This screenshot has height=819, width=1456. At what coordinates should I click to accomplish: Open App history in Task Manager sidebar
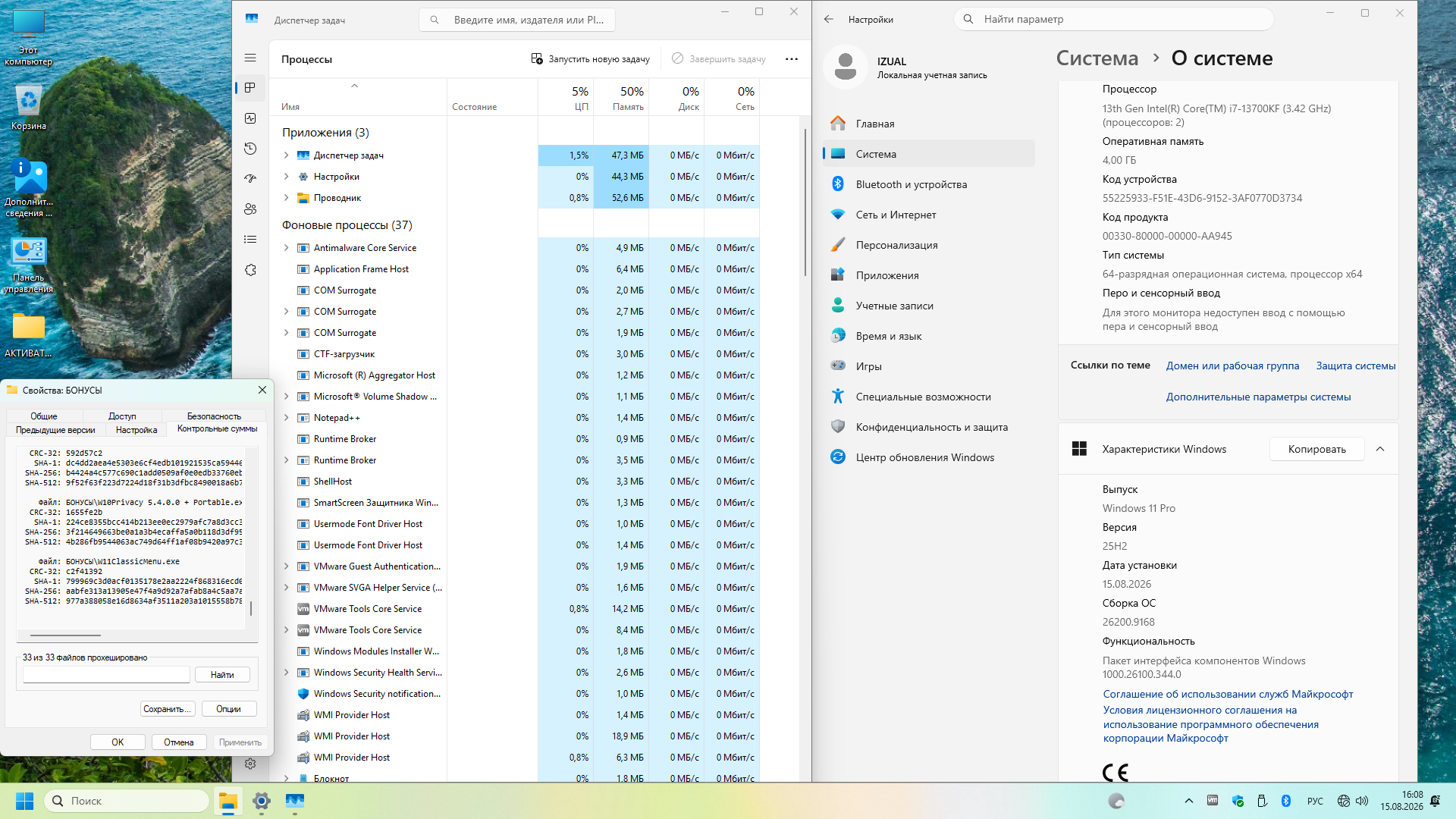tap(250, 149)
